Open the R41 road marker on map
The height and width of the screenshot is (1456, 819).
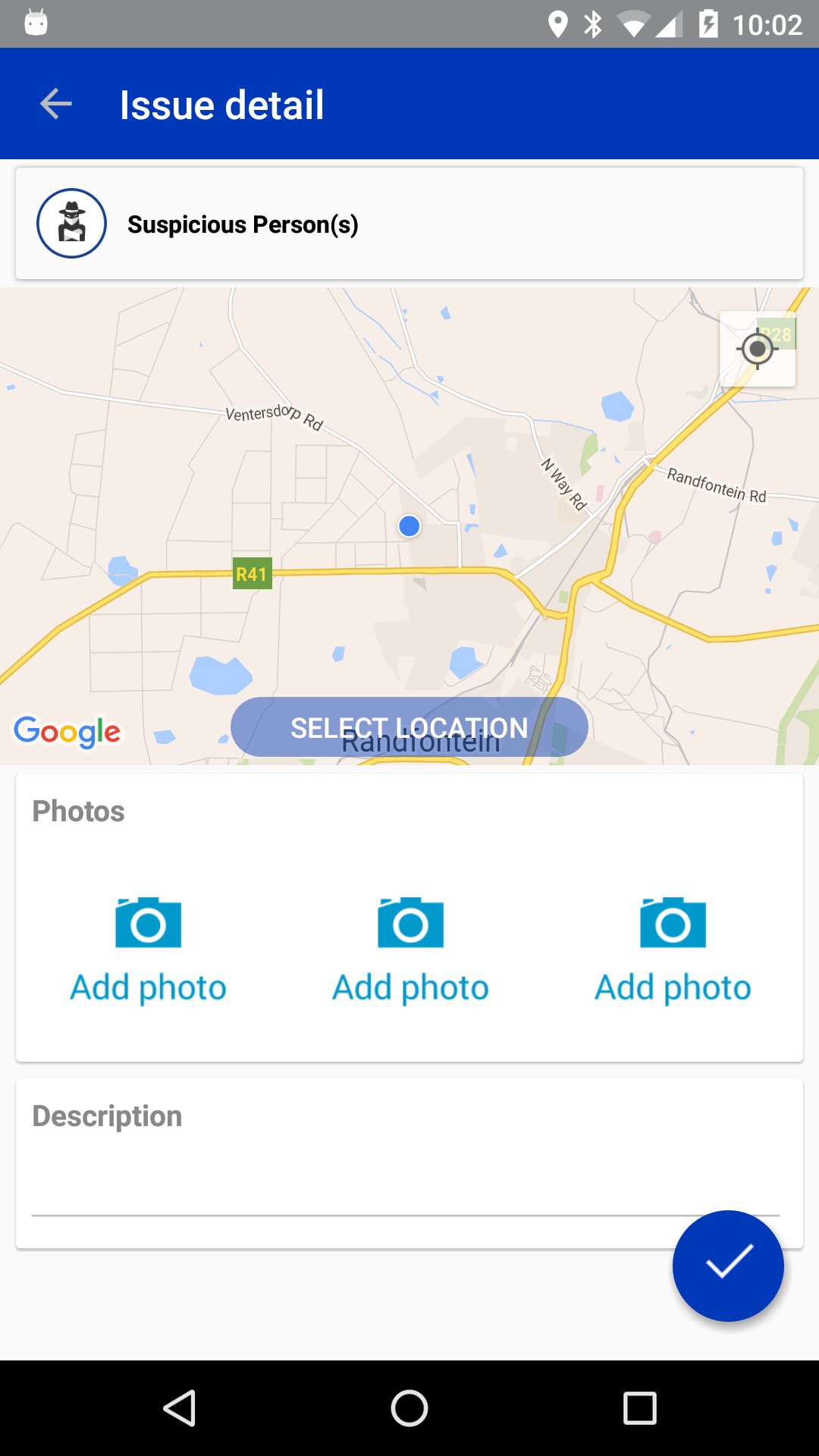252,574
